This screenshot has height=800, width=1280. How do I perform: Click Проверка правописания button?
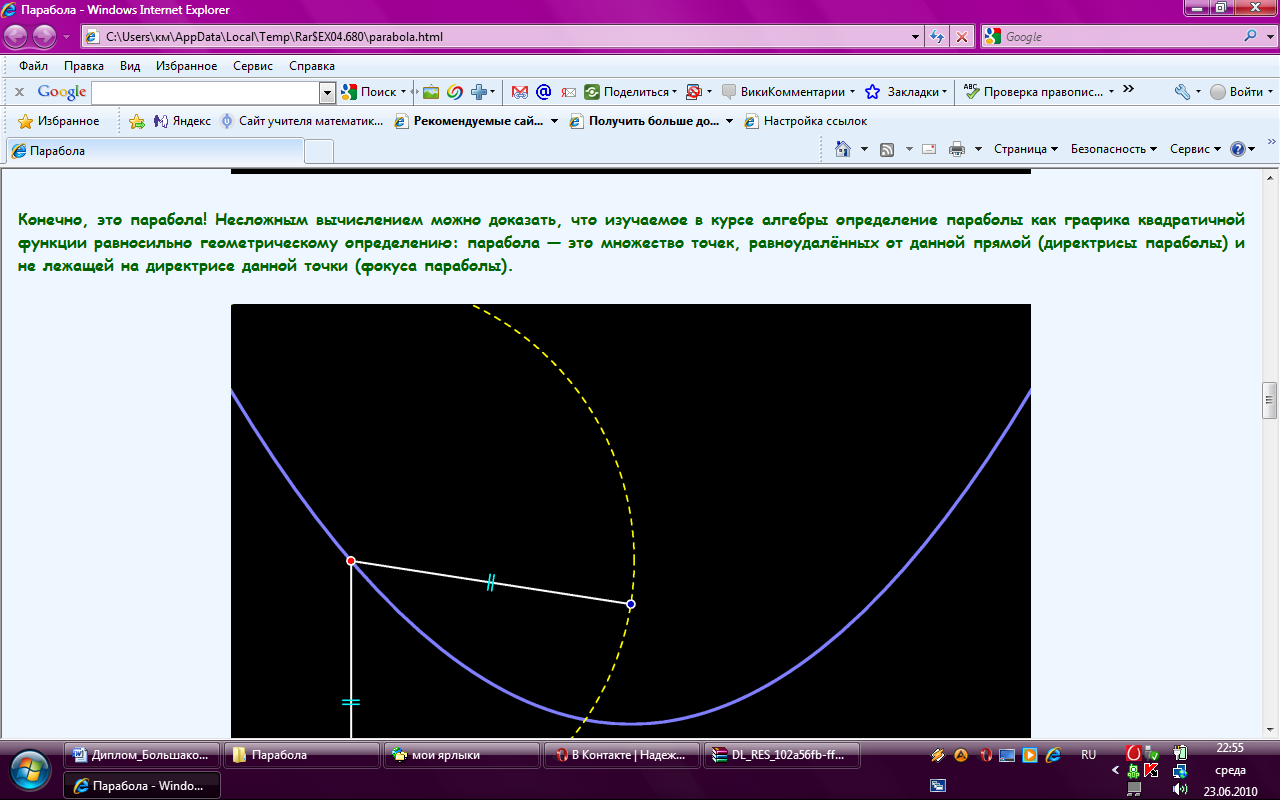(1035, 92)
